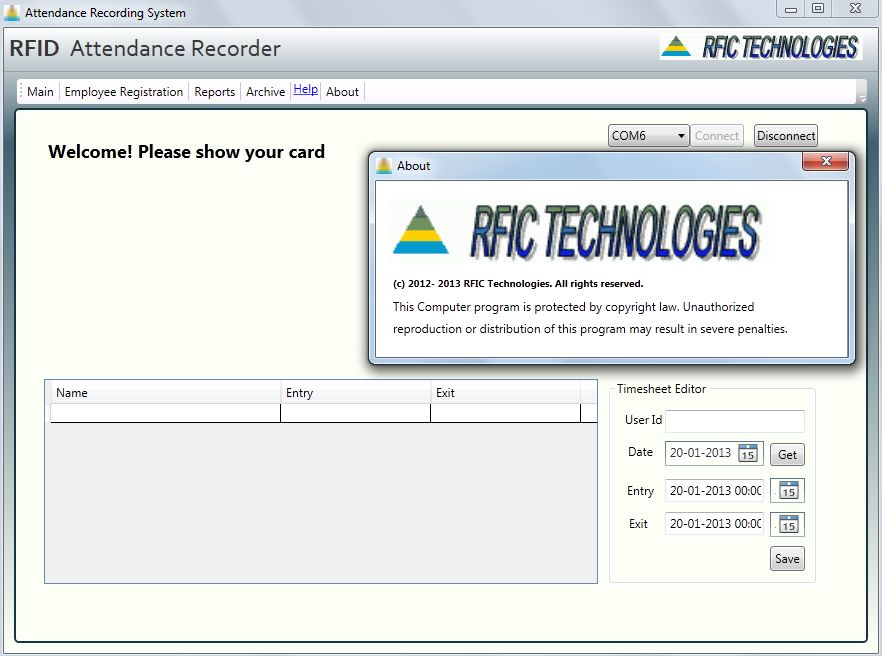Click the Entry datetime field
This screenshot has width=882, height=656.
(x=714, y=491)
